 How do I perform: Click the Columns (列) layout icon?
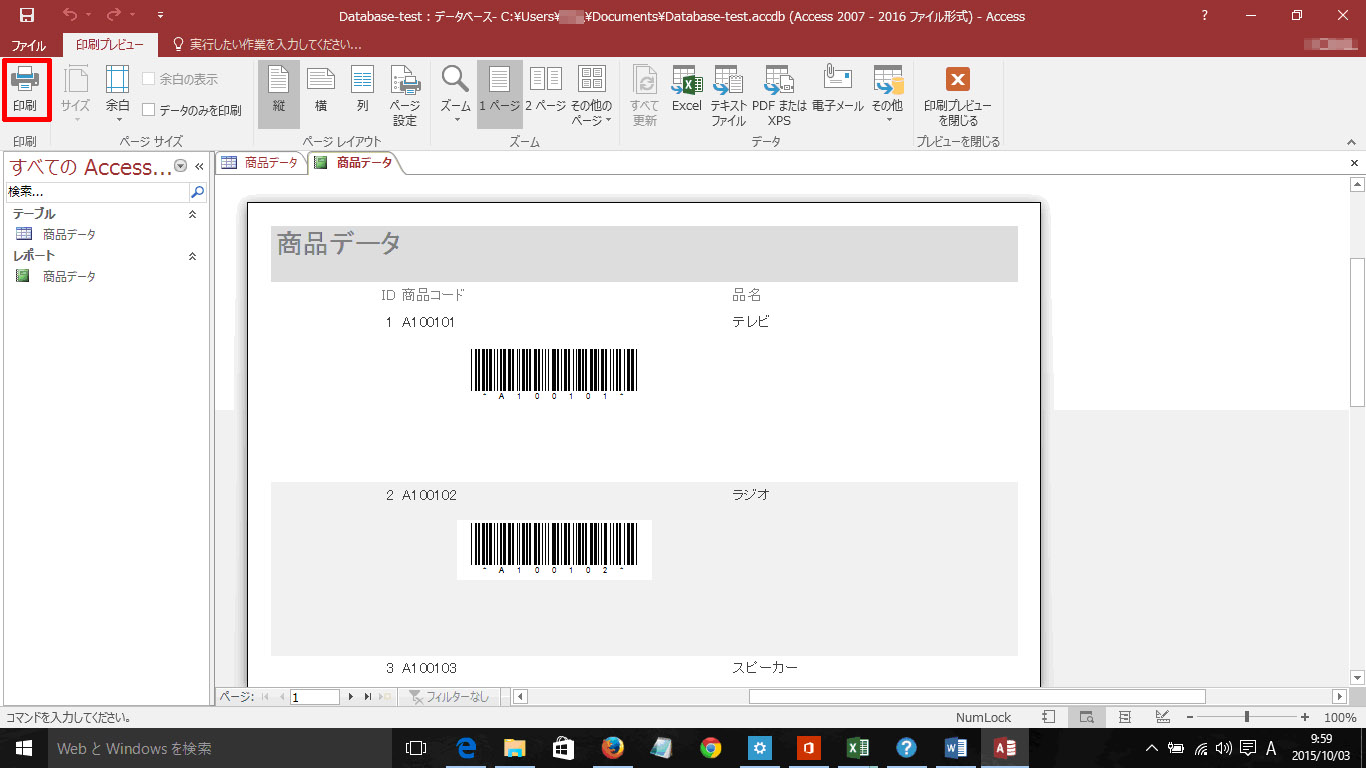coord(362,90)
